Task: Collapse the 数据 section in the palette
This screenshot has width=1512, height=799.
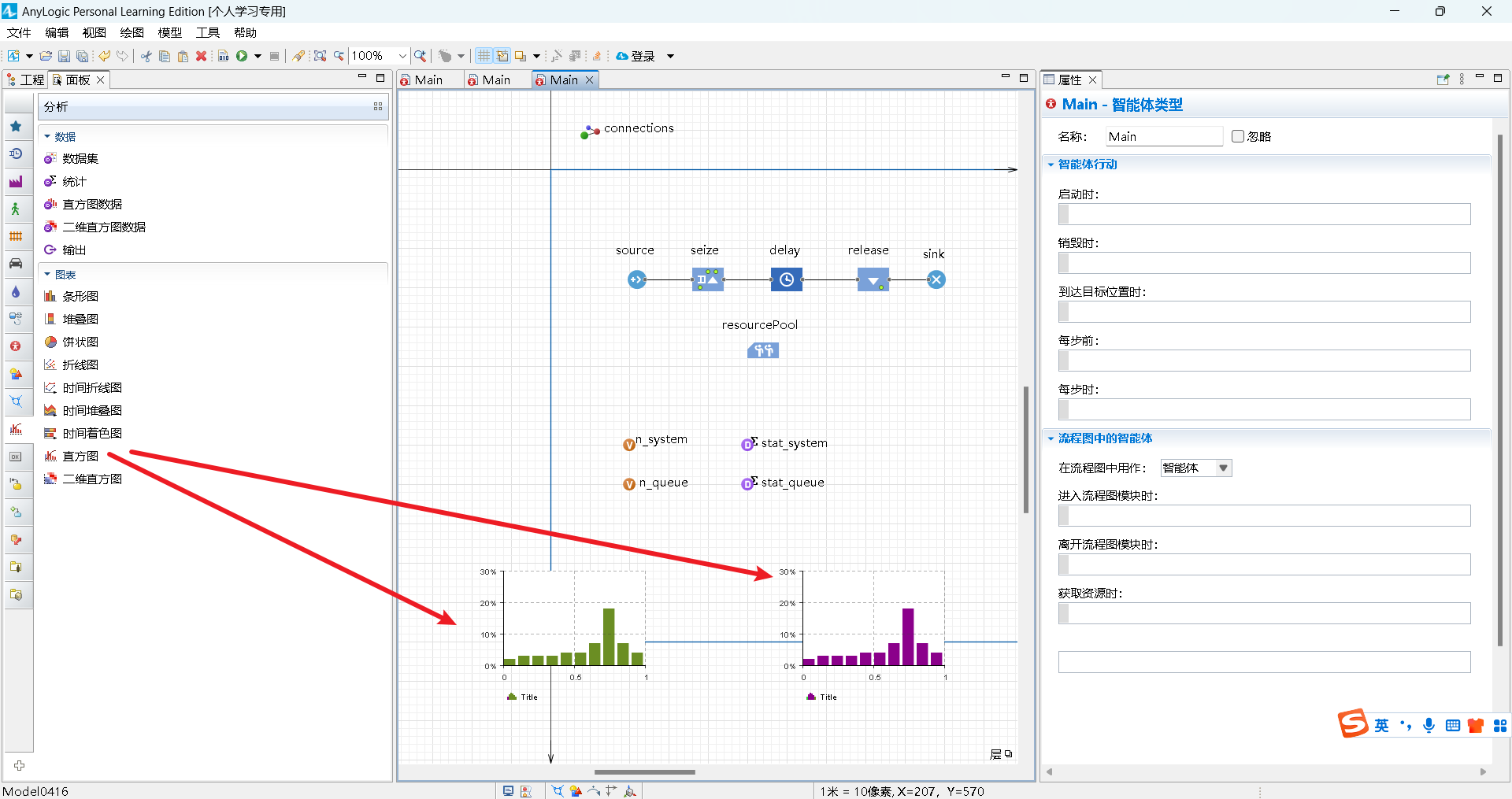Action: pos(47,136)
